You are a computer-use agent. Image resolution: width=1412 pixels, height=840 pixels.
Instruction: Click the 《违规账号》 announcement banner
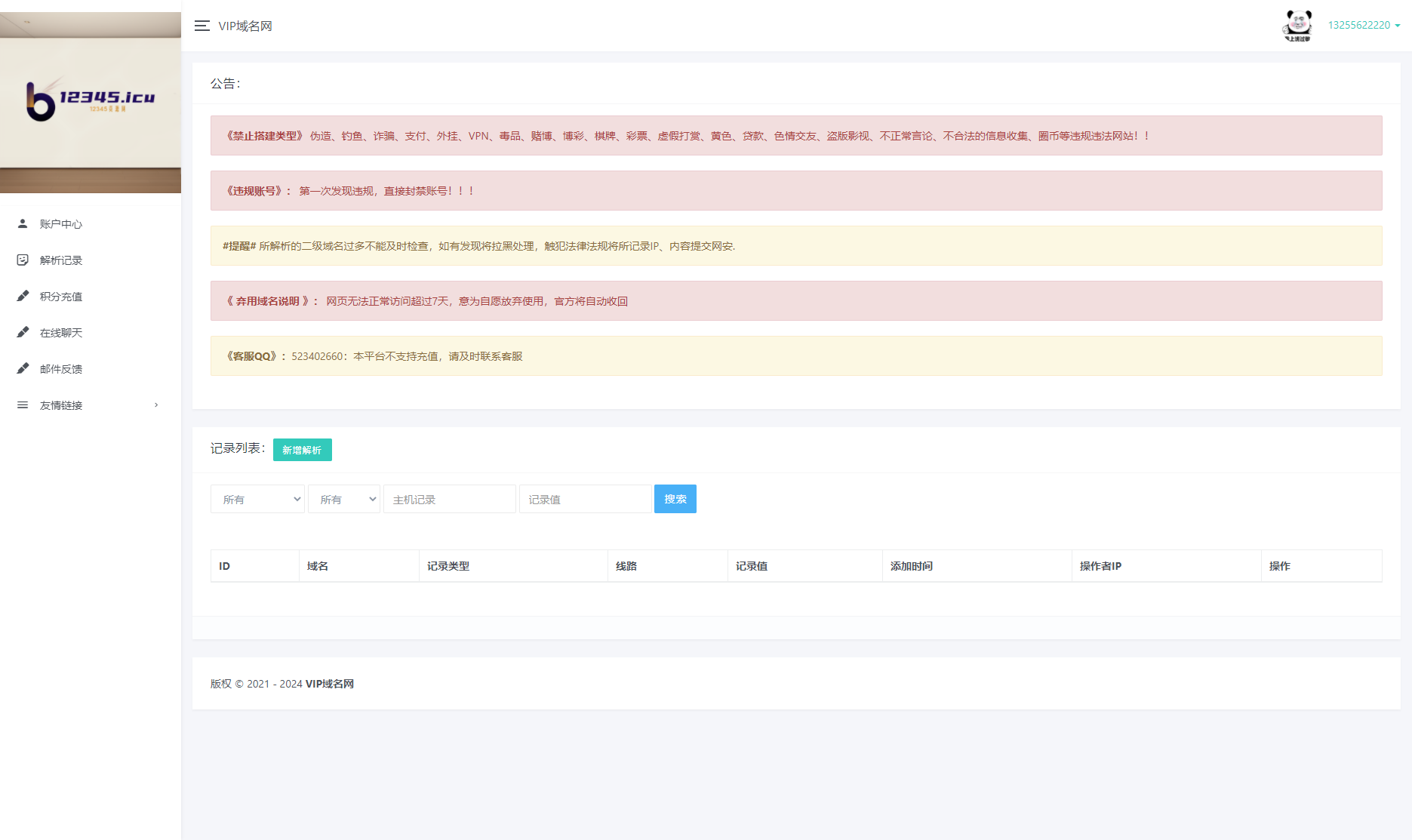[x=796, y=191]
